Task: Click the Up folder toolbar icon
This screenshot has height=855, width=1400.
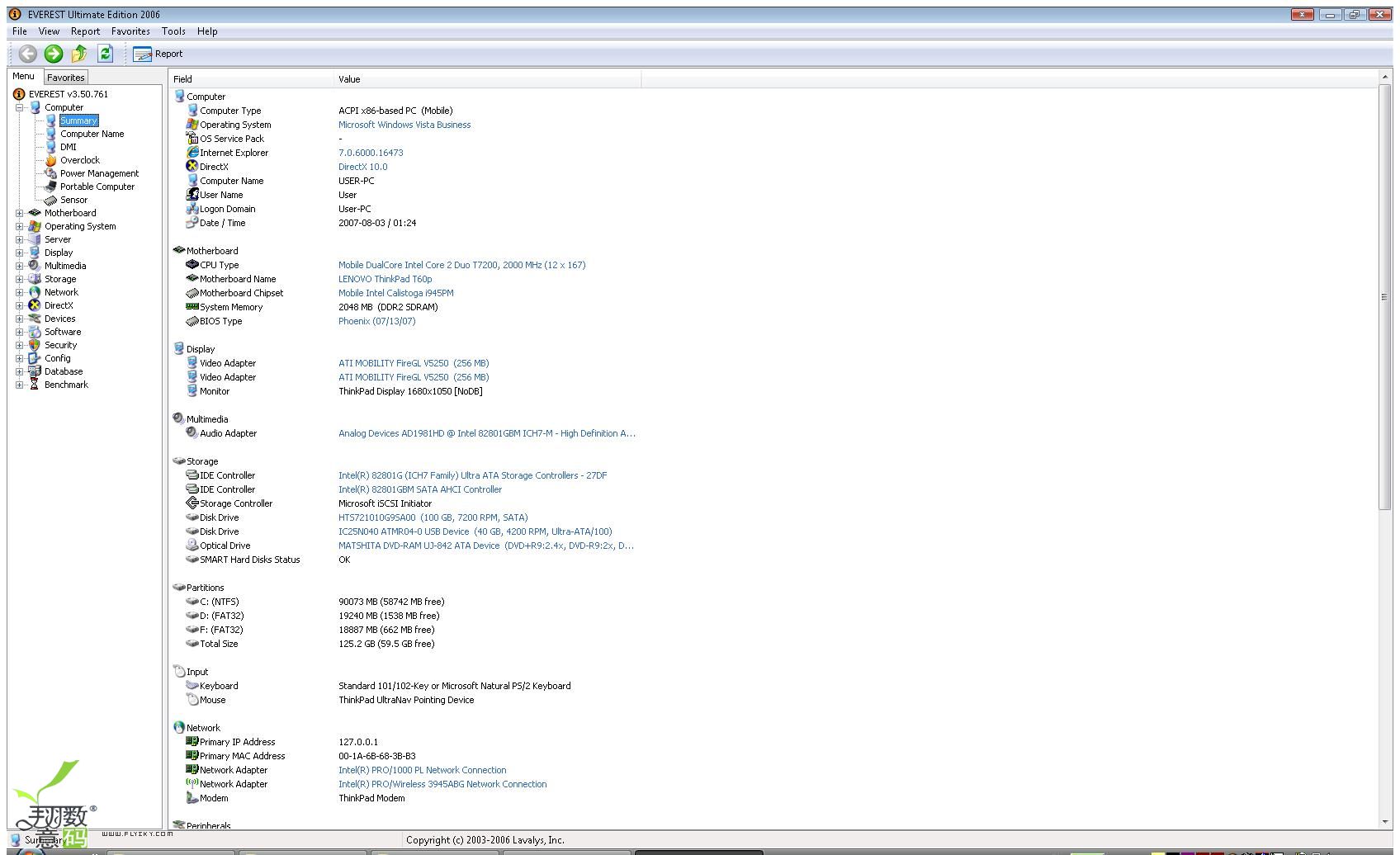Action: tap(79, 54)
